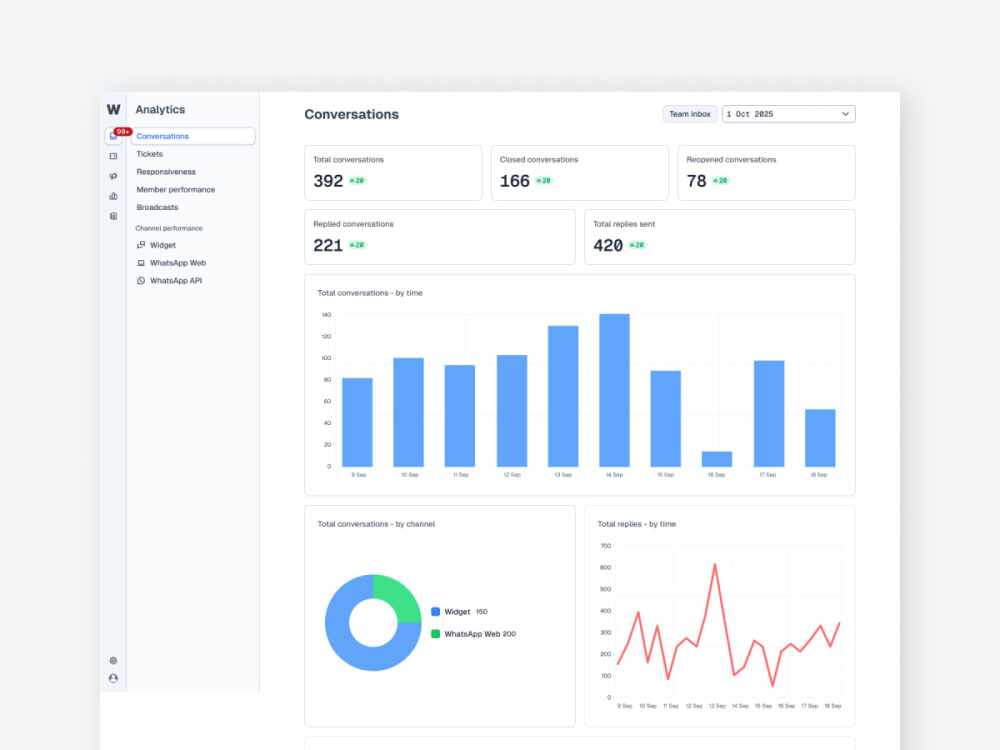1000x750 pixels.
Task: Click the 12 Sep bar in chart
Action: point(512,411)
